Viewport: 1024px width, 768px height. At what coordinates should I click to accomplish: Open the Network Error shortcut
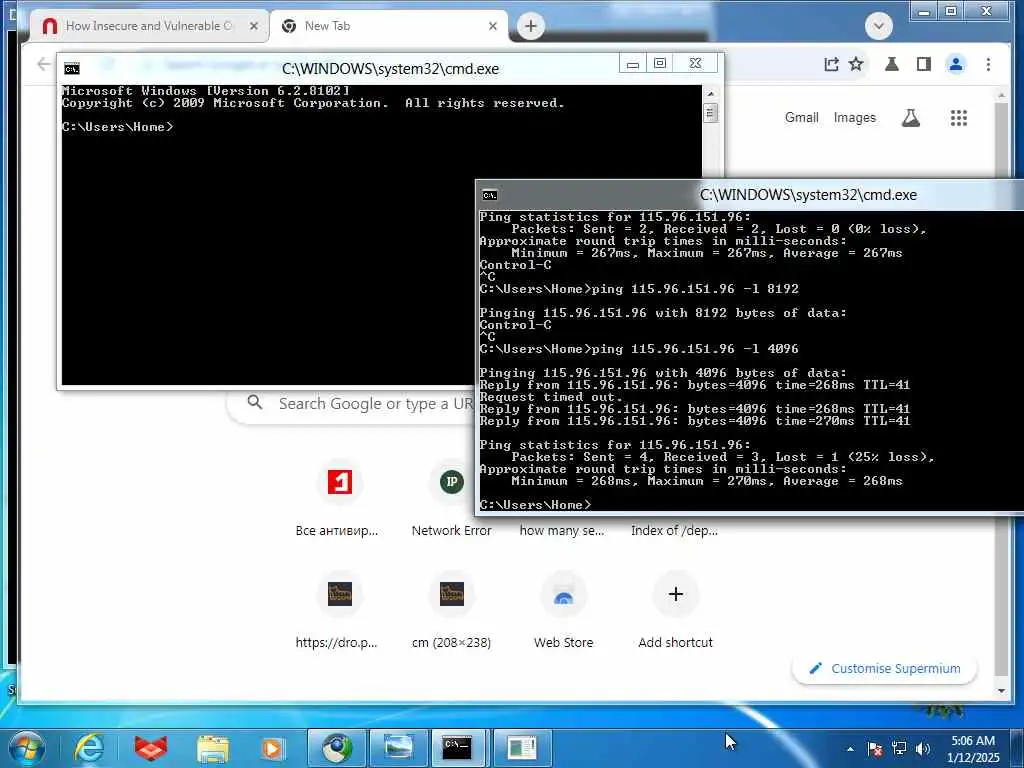click(x=451, y=500)
